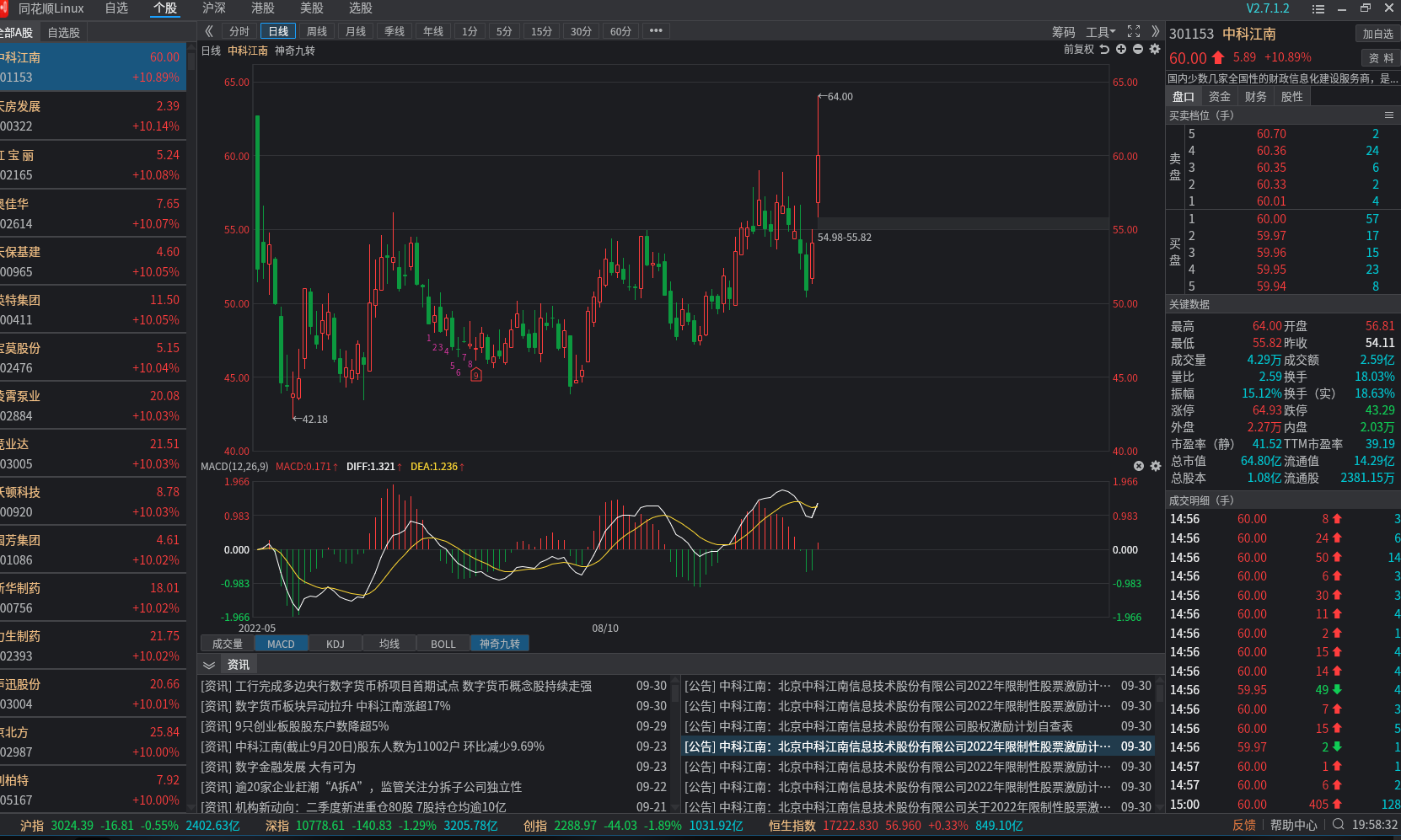Click the fullscreen chart icon
Image resolution: width=1401 pixels, height=840 pixels.
tap(1134, 31)
